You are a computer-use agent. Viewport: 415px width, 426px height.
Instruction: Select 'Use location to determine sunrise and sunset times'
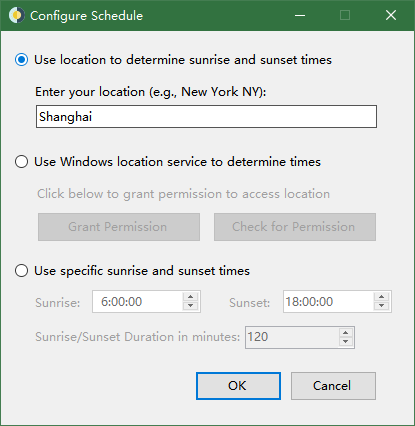pyautogui.click(x=173, y=60)
